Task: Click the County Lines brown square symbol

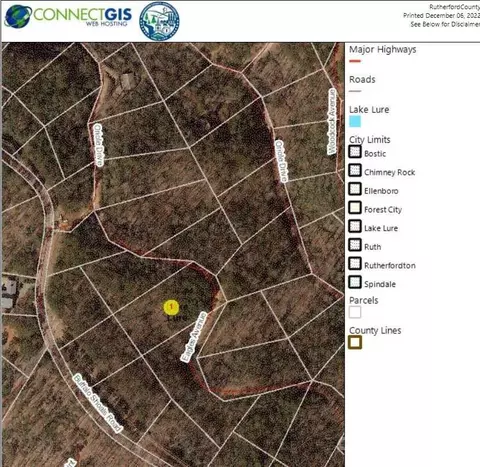Action: [x=355, y=342]
